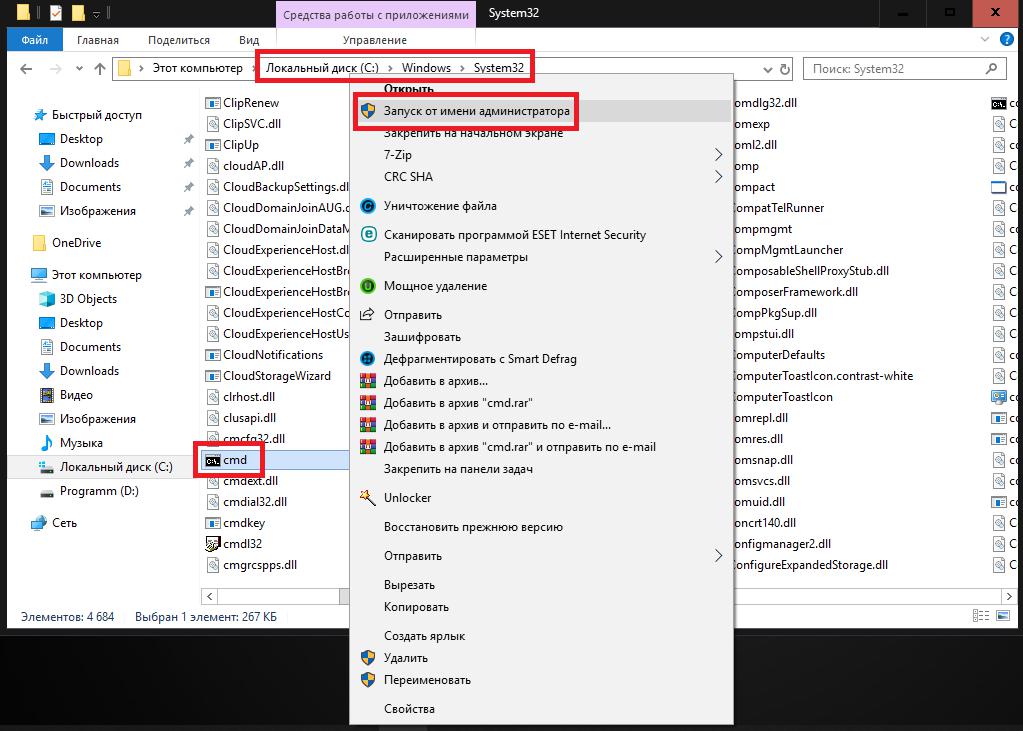Viewport: 1023px width, 731px height.
Task: Click the properties quick access toolbar icon
Action: 55,12
